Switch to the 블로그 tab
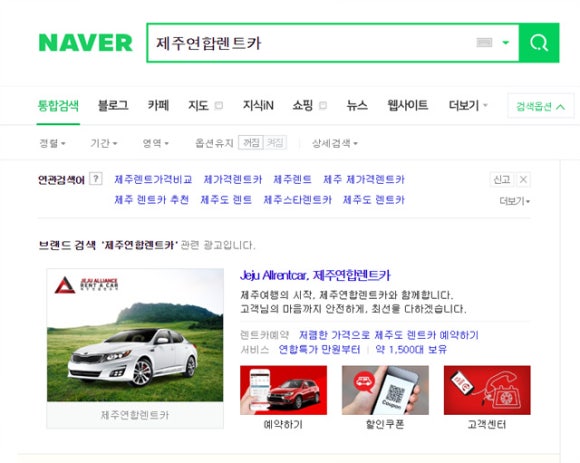Viewport: 580px width, 463px height. click(113, 106)
